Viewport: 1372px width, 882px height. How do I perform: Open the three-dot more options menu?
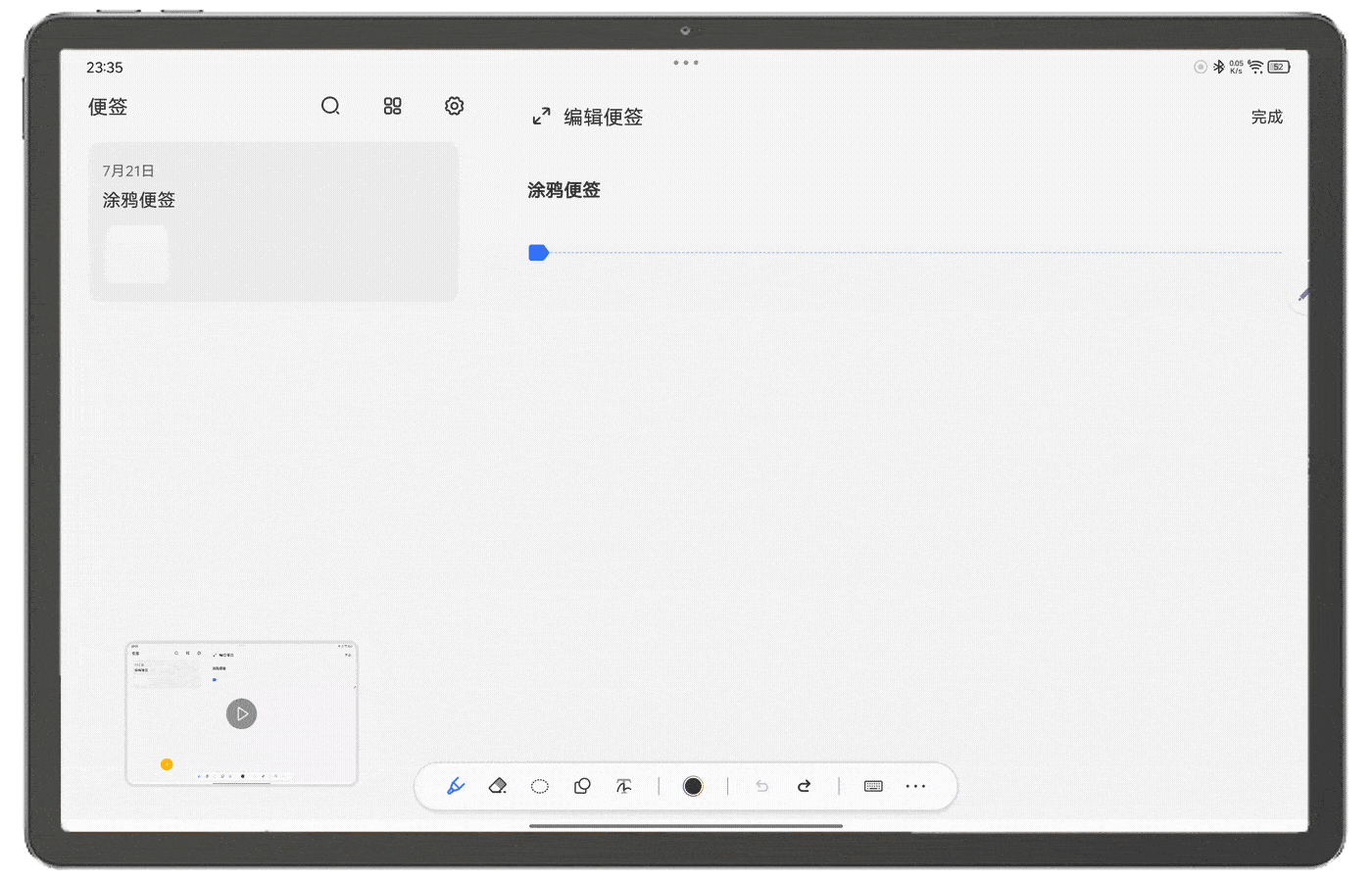click(x=915, y=786)
